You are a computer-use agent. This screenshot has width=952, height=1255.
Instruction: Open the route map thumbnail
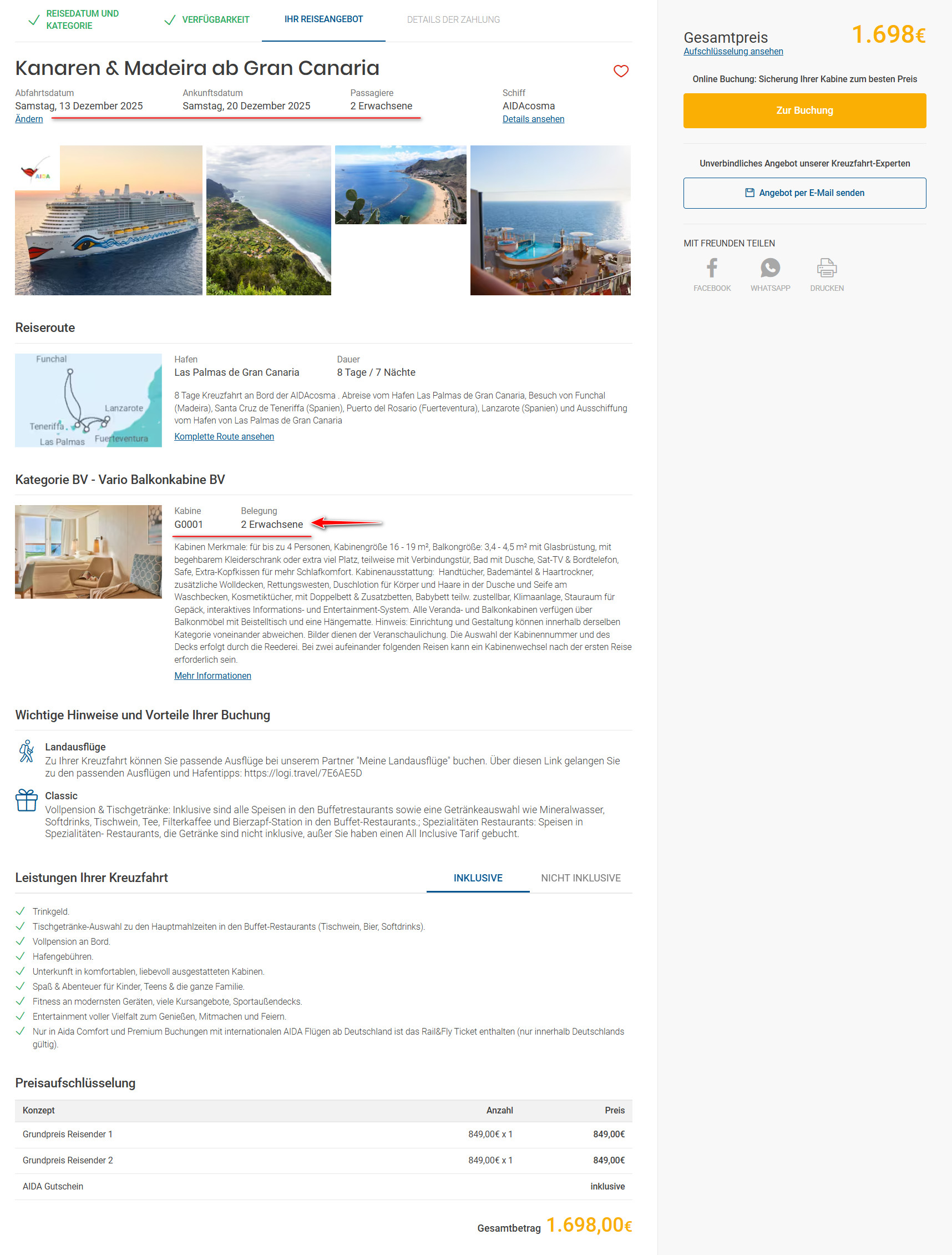point(88,401)
